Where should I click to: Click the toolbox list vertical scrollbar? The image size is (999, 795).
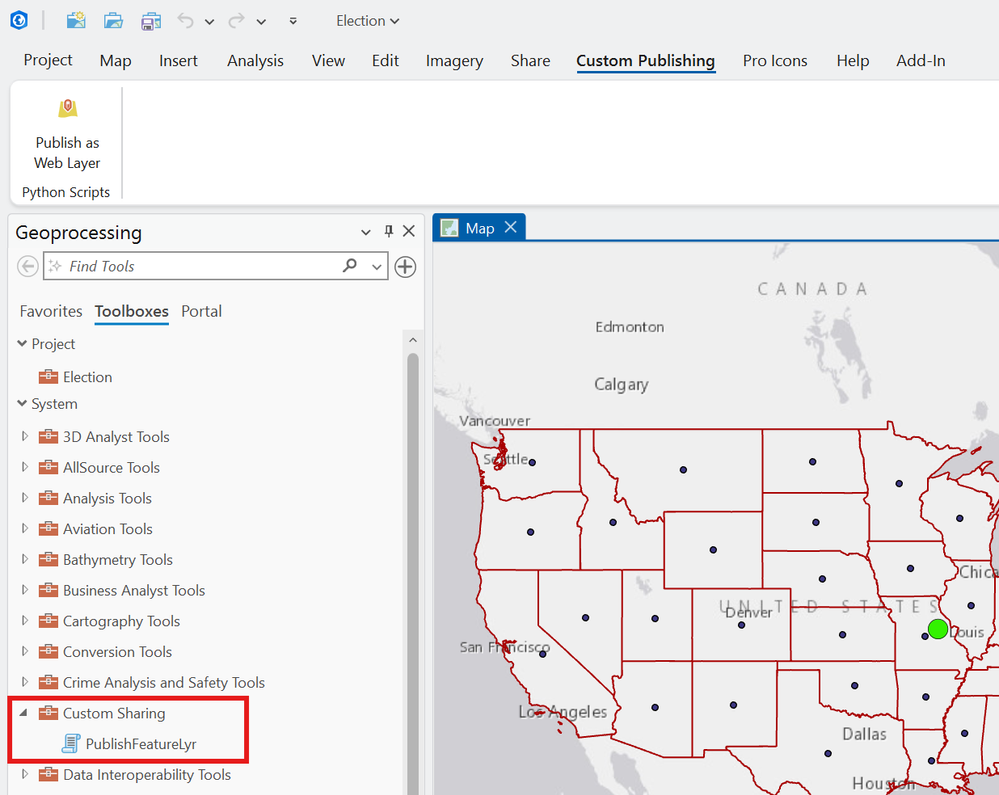[x=413, y=573]
